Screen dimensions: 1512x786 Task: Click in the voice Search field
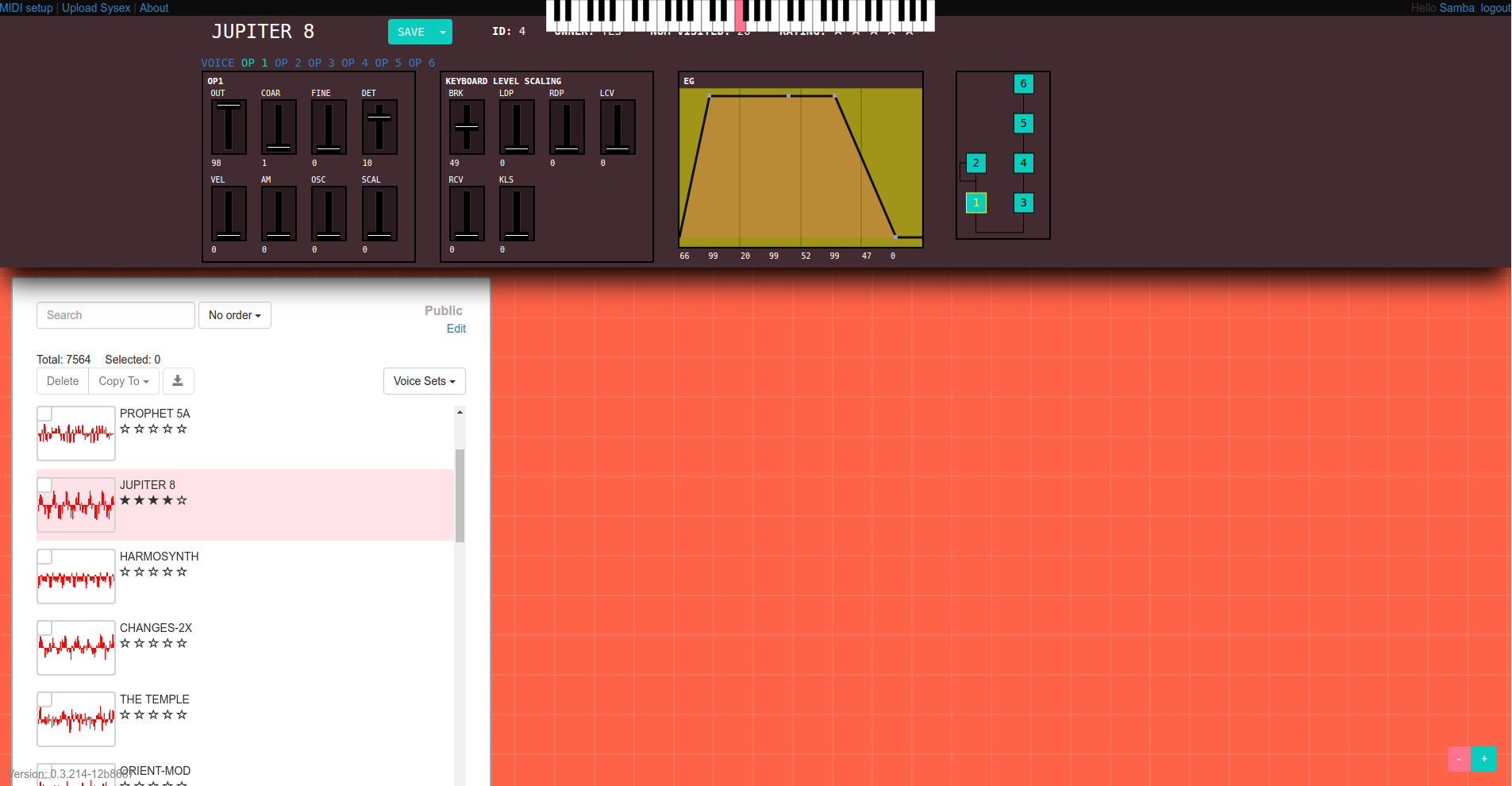(x=116, y=315)
